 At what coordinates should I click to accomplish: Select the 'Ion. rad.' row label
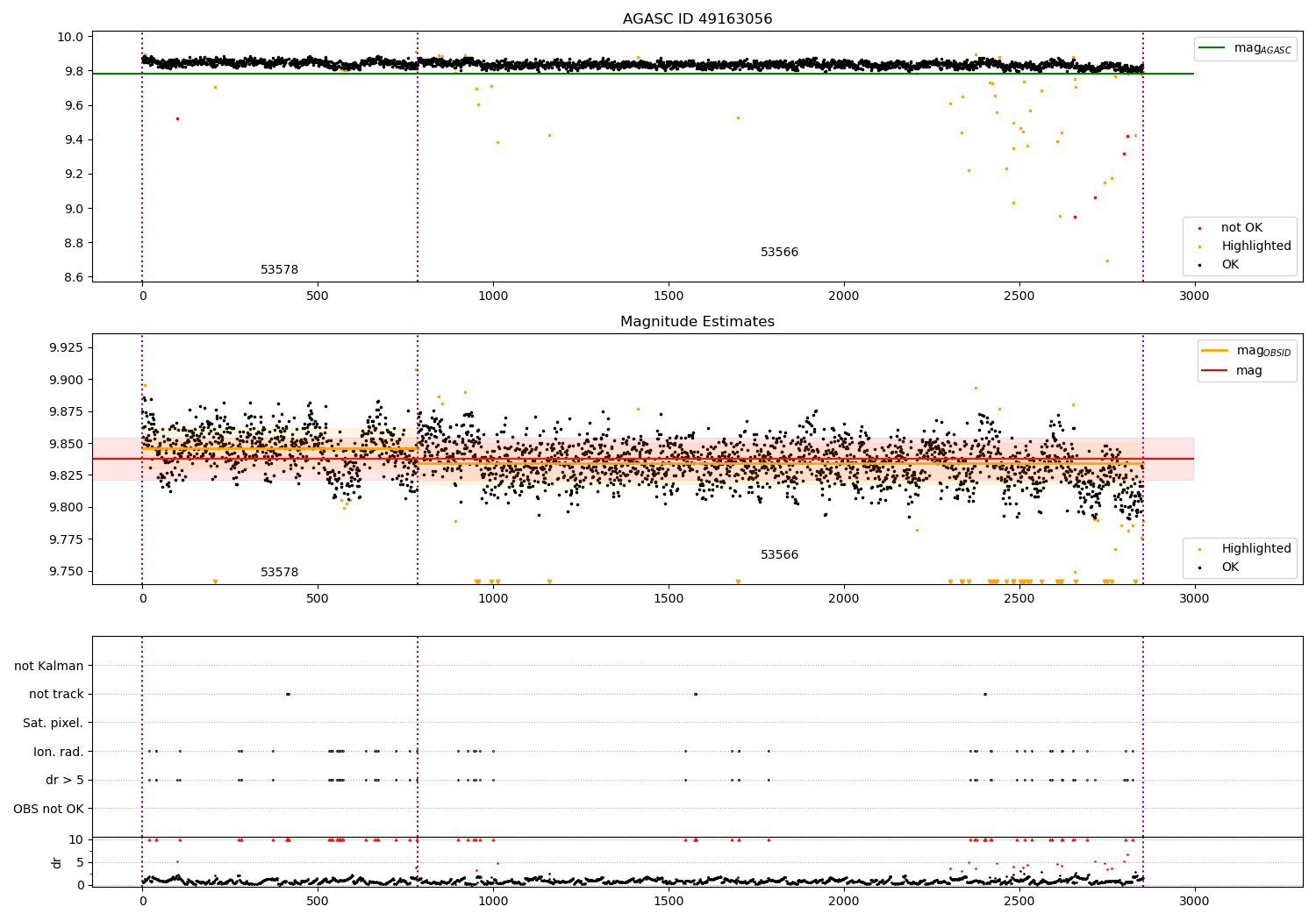tap(59, 752)
